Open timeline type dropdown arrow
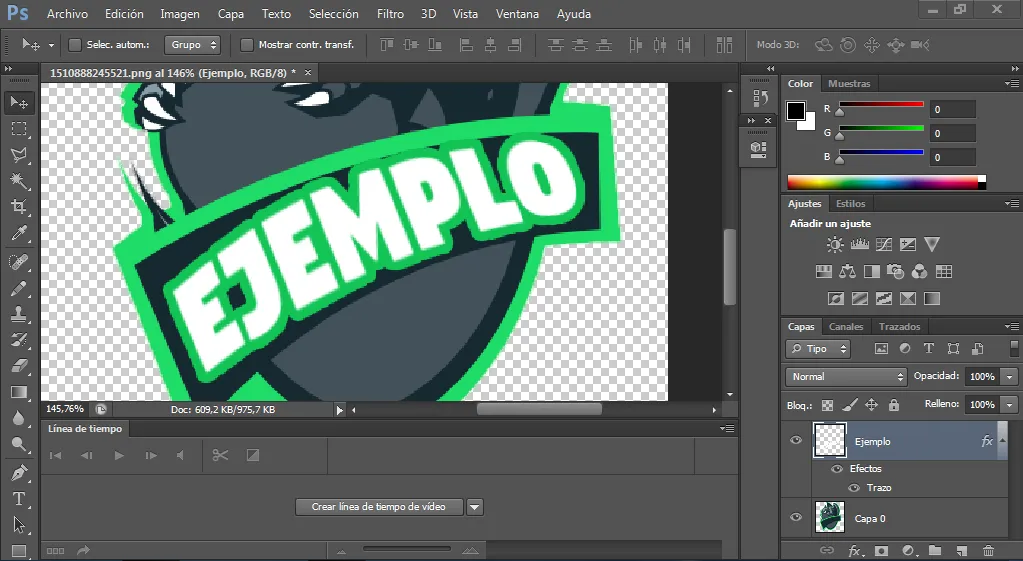 click(475, 507)
